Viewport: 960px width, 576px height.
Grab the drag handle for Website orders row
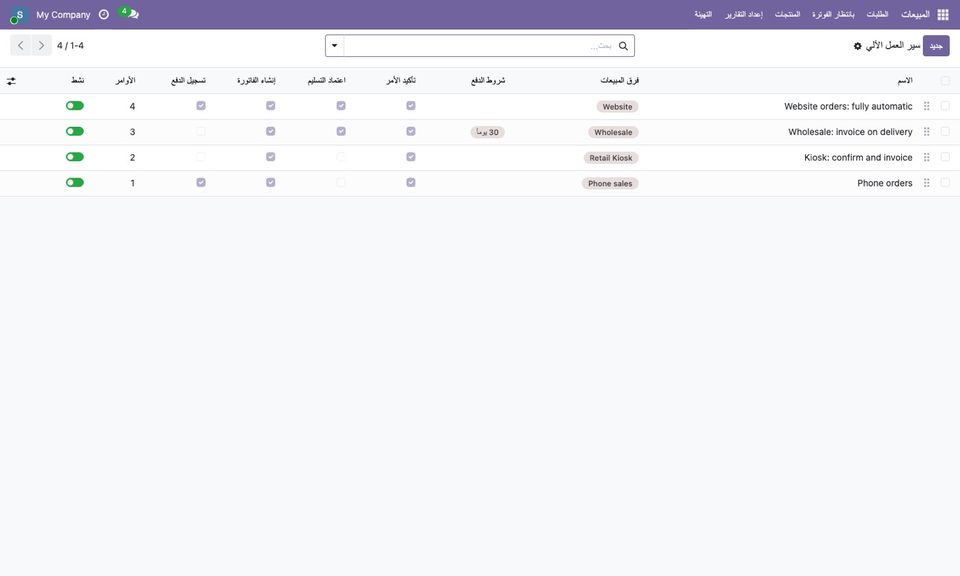point(926,106)
